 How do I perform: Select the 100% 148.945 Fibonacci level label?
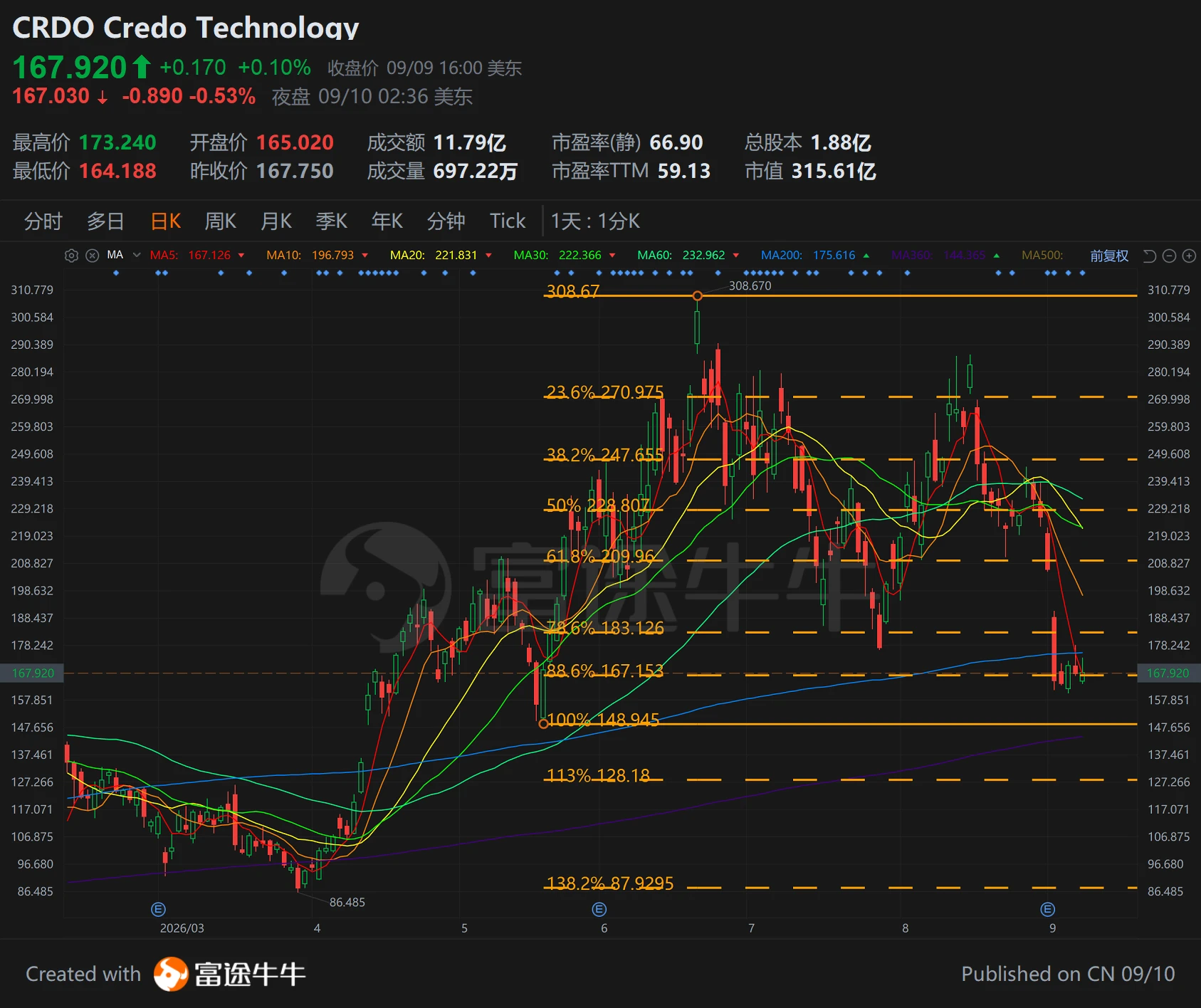click(x=603, y=720)
